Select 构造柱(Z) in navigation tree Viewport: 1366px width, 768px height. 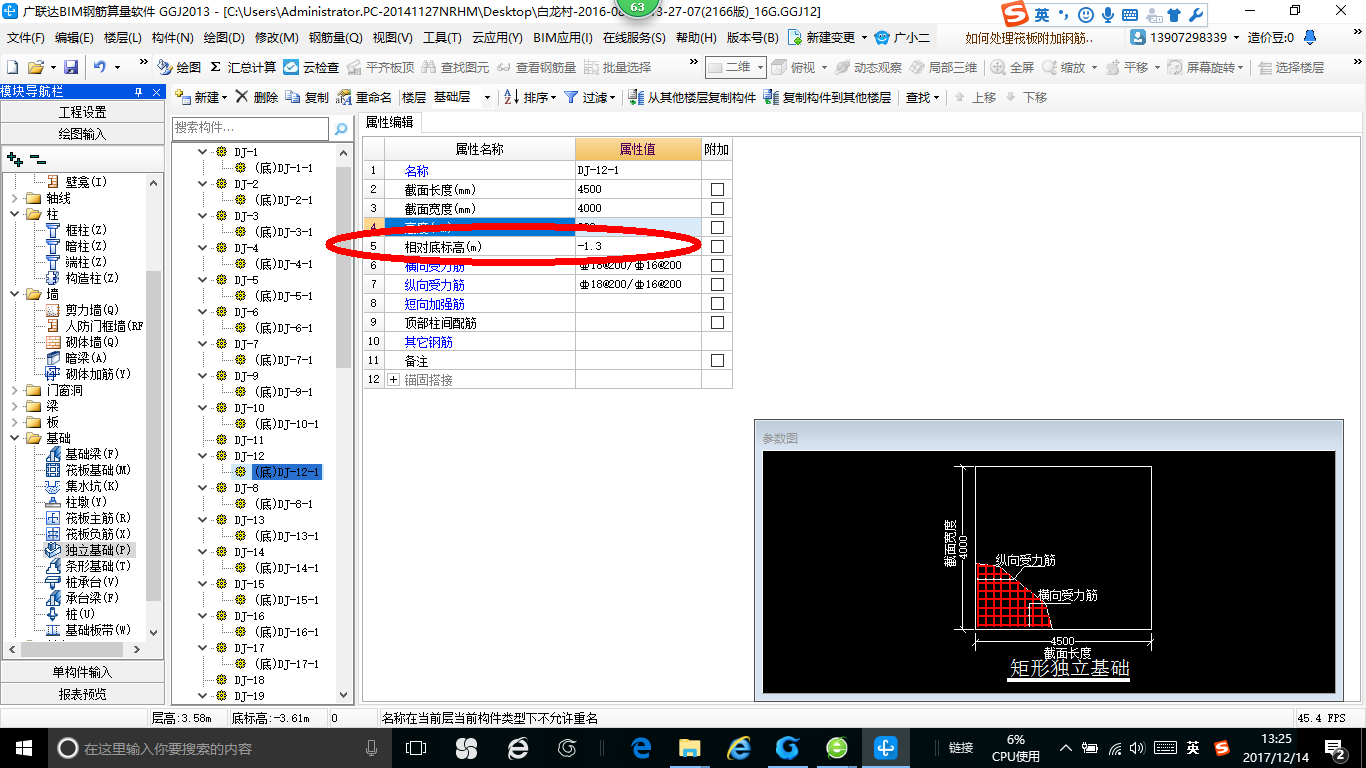82,278
